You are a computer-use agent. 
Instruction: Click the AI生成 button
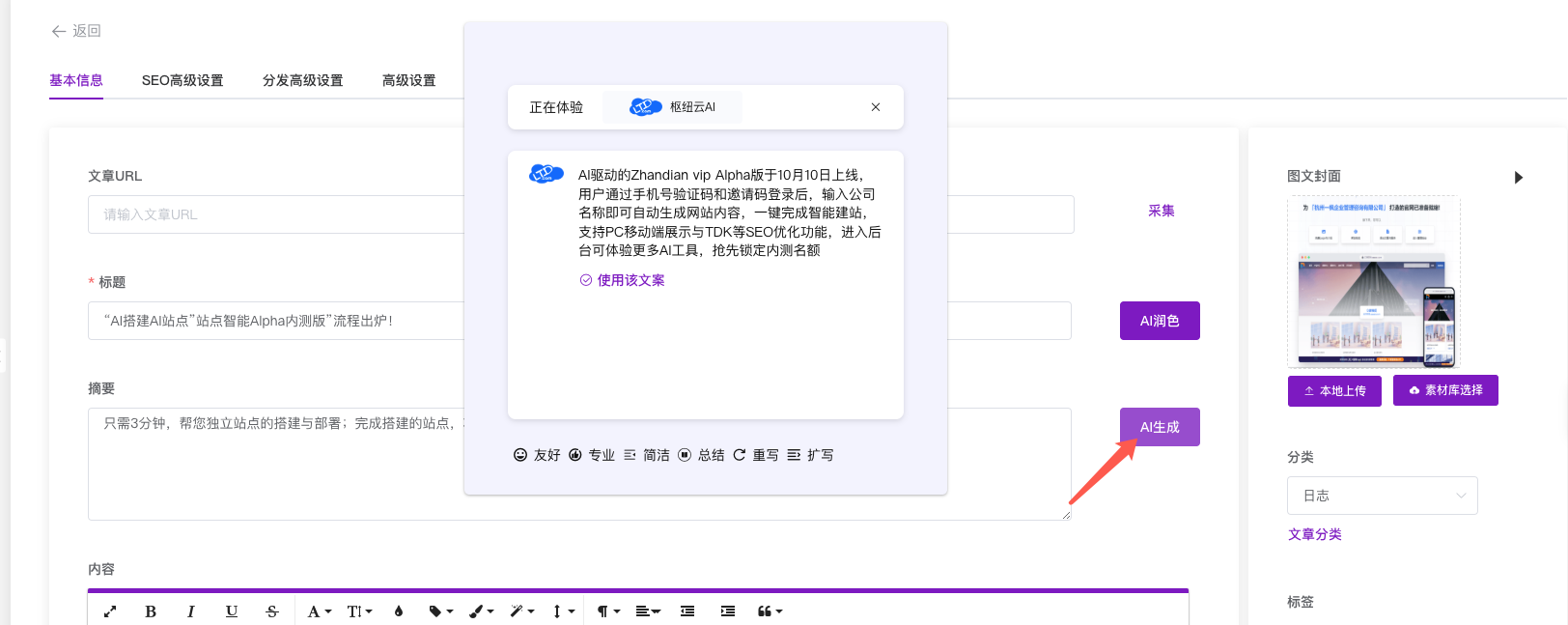(1160, 427)
